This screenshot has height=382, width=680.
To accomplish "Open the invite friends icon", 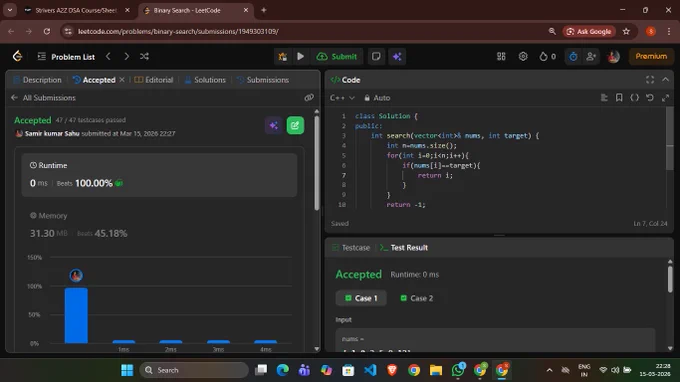I will click(x=591, y=56).
